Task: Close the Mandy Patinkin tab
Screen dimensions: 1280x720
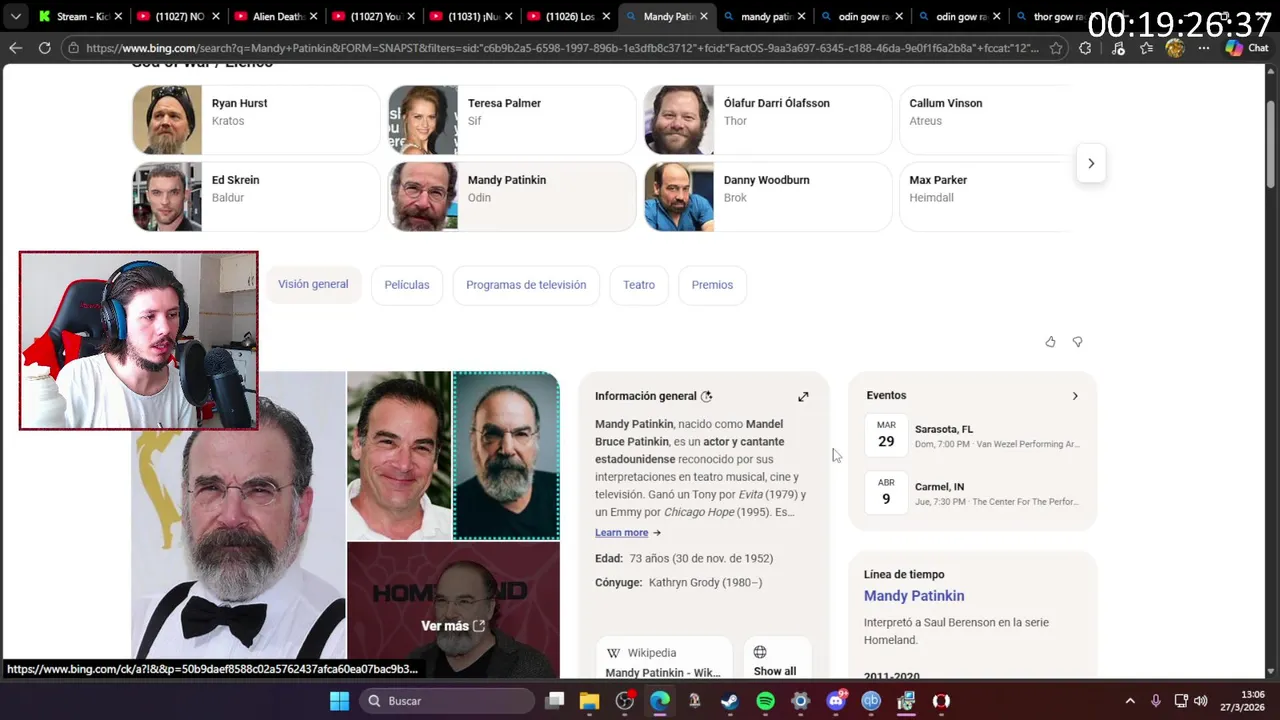Action: click(704, 17)
